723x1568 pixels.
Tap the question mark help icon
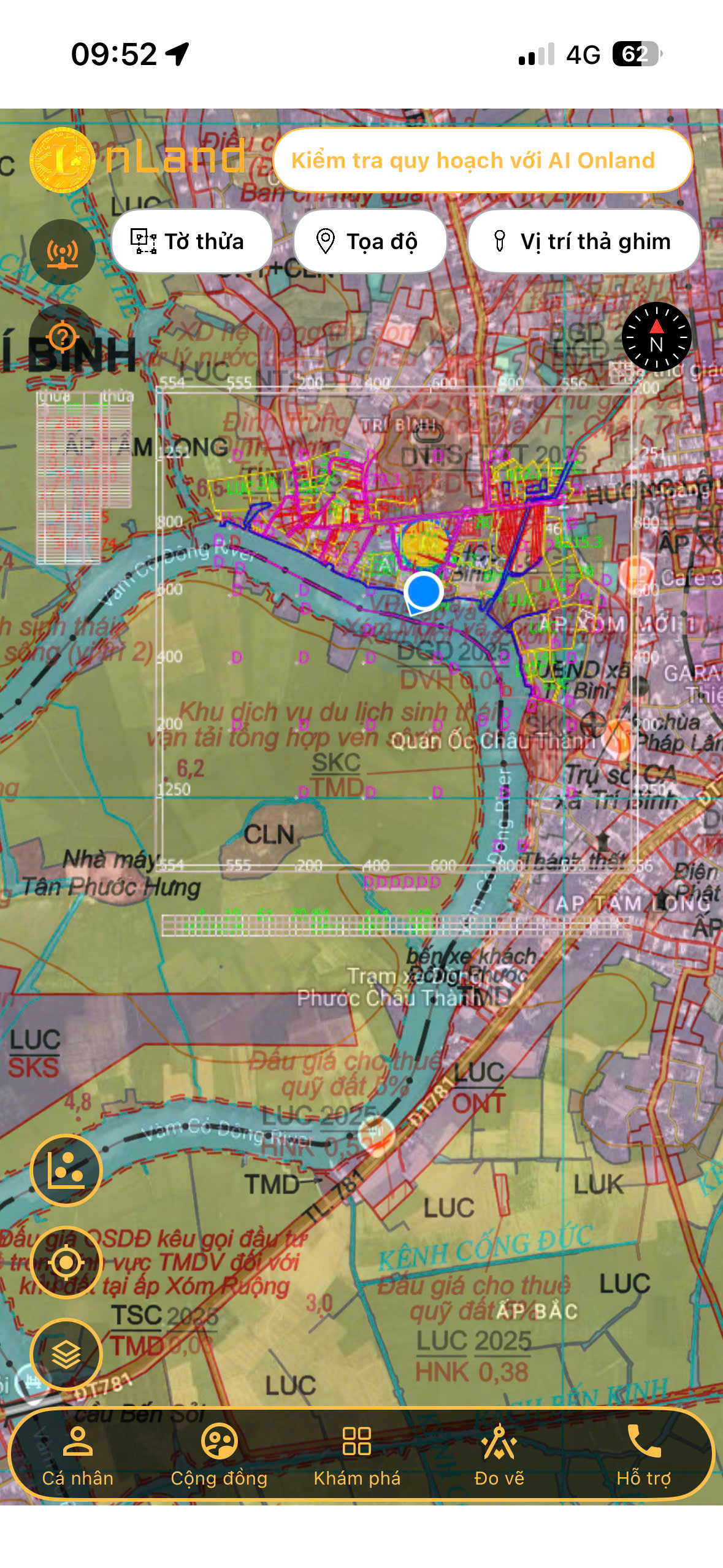click(x=63, y=337)
